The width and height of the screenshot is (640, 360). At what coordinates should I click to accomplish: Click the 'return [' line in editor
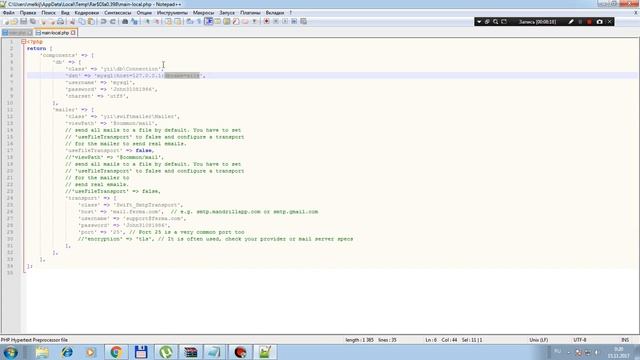click(x=40, y=49)
